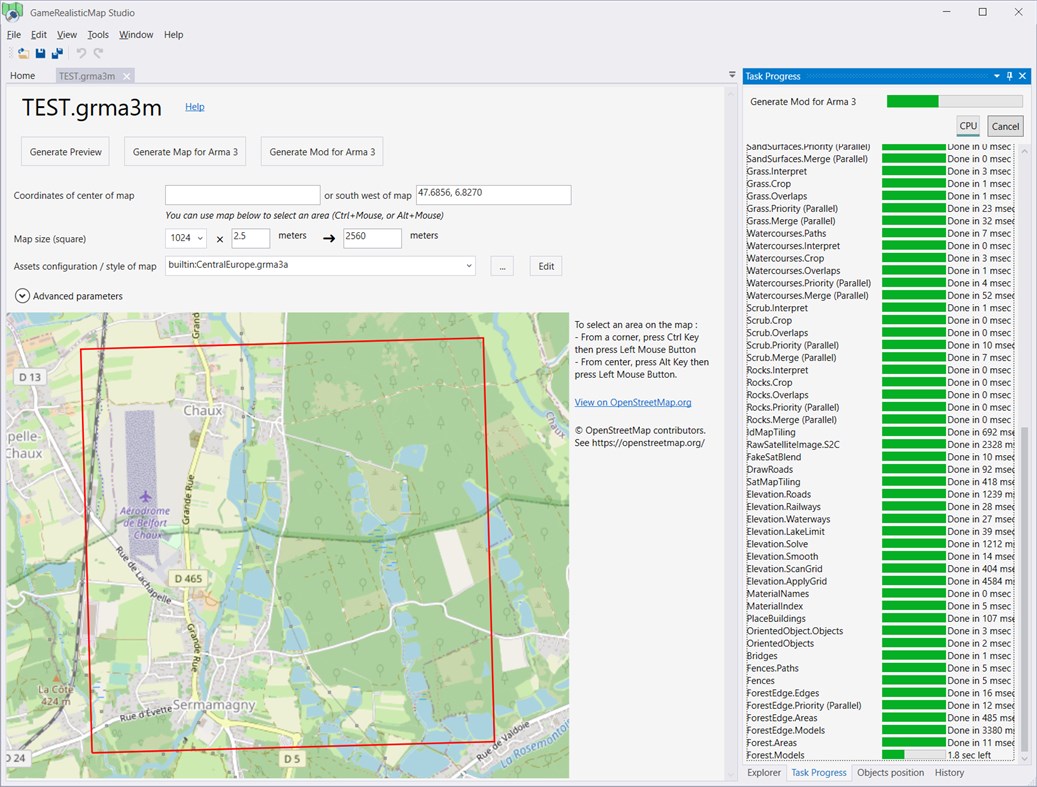The width and height of the screenshot is (1037, 787).
Task: Open Task Progress window options arrow
Action: [x=996, y=76]
